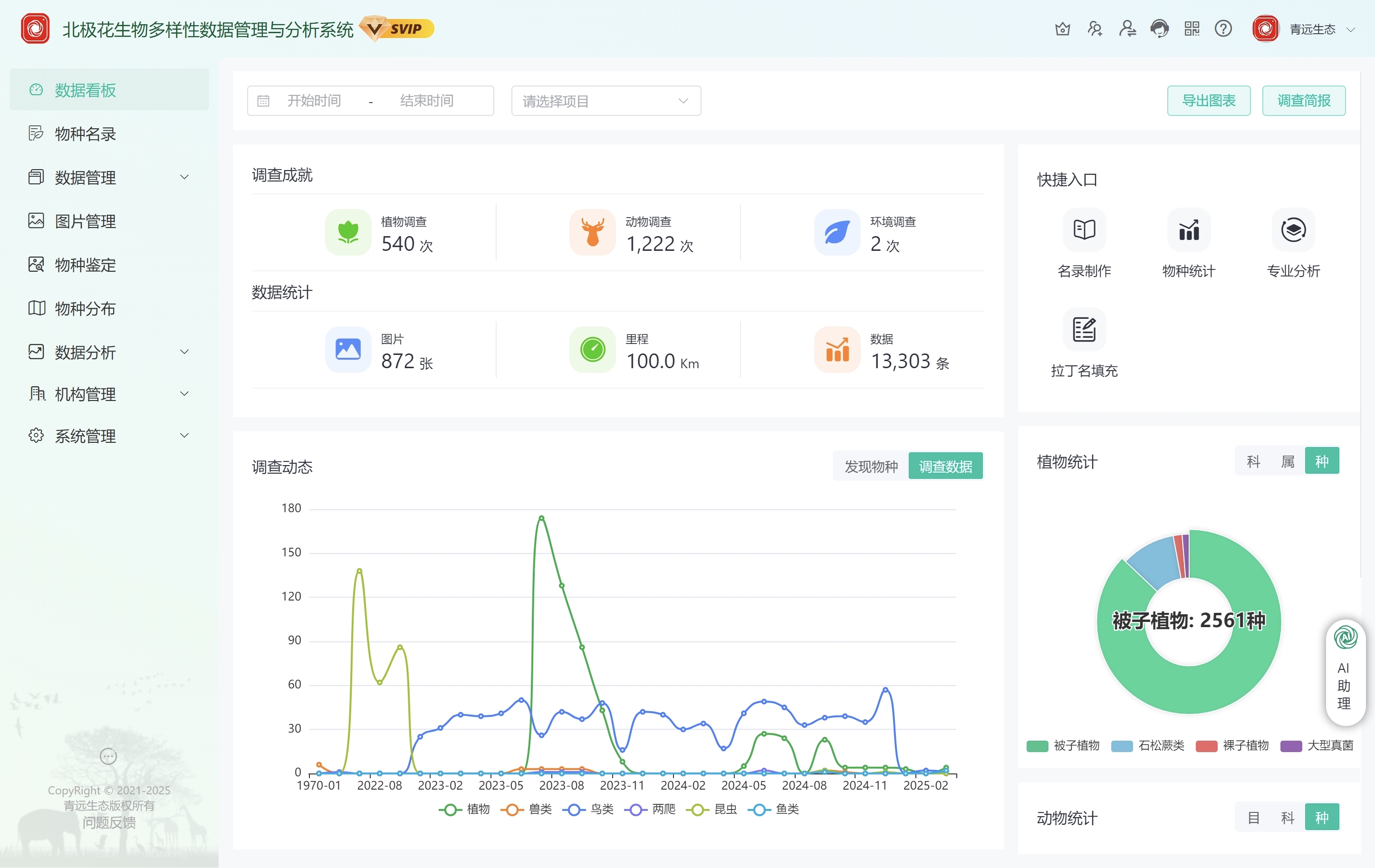Image resolution: width=1375 pixels, height=868 pixels.
Task: Click the 调查简报 button
Action: pos(1303,101)
